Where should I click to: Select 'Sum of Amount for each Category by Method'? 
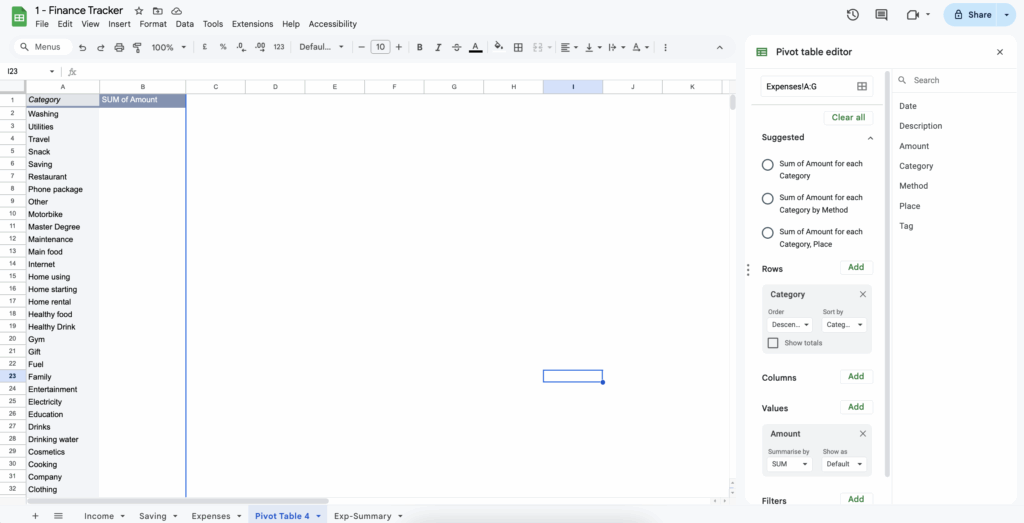click(x=768, y=199)
